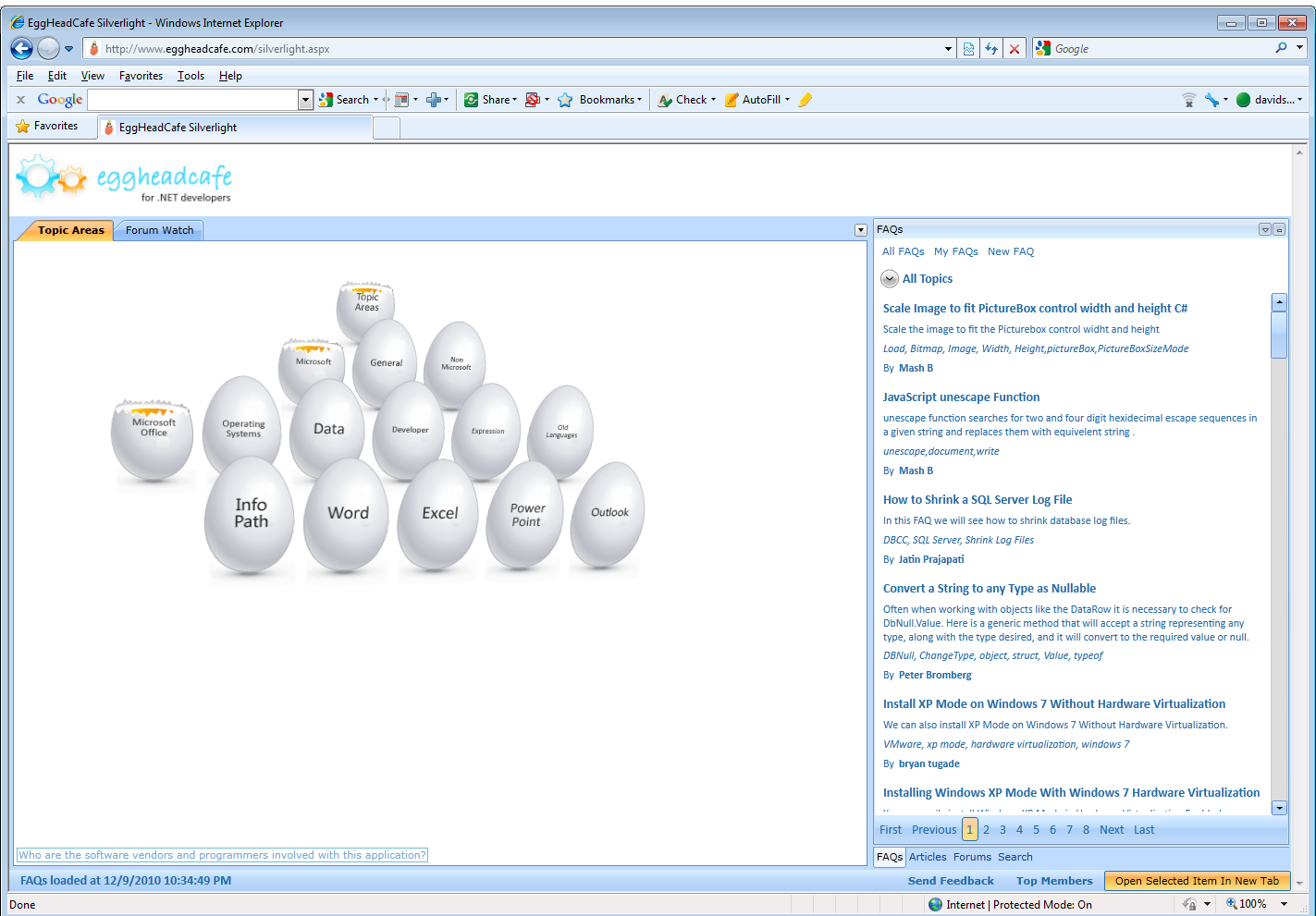Click the eggheadcafe gear logo

(51, 177)
